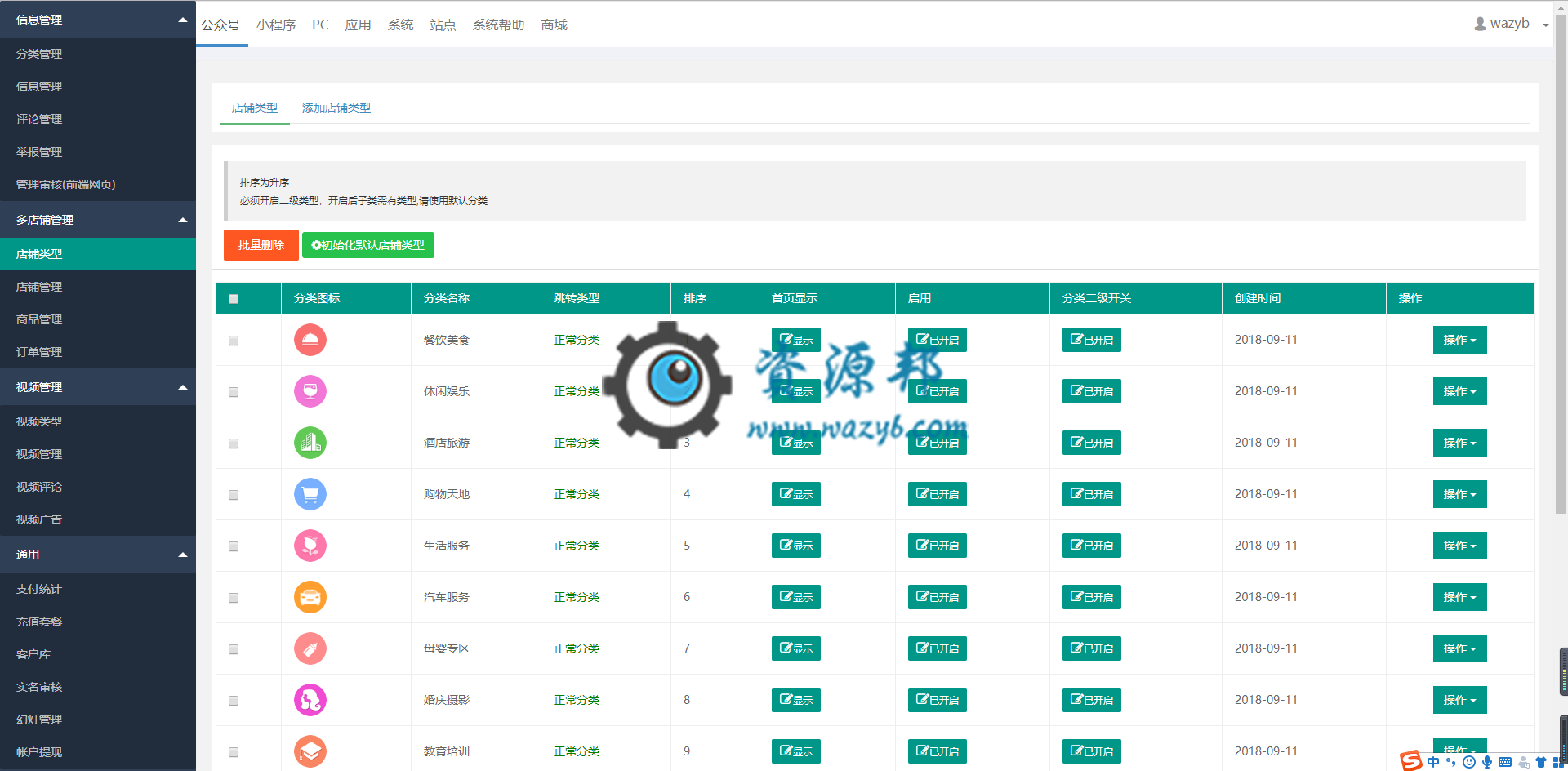The width and height of the screenshot is (1568, 771).
Task: Click the 购物天地 shopping cart icon
Action: click(x=310, y=494)
